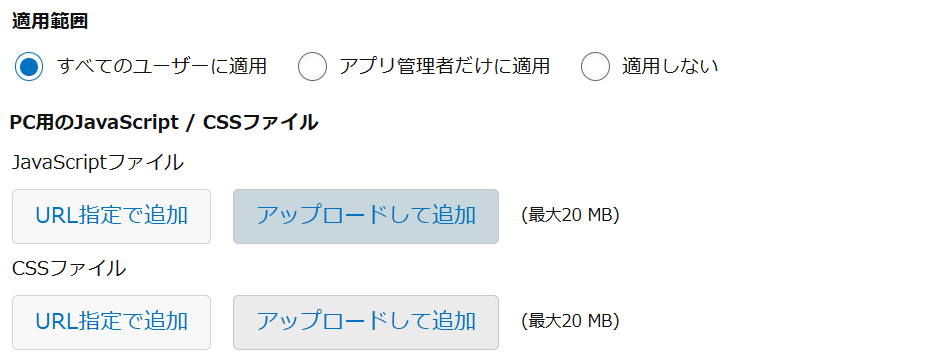
Task: Click the JavaScriptファイル field label
Action: [97, 162]
